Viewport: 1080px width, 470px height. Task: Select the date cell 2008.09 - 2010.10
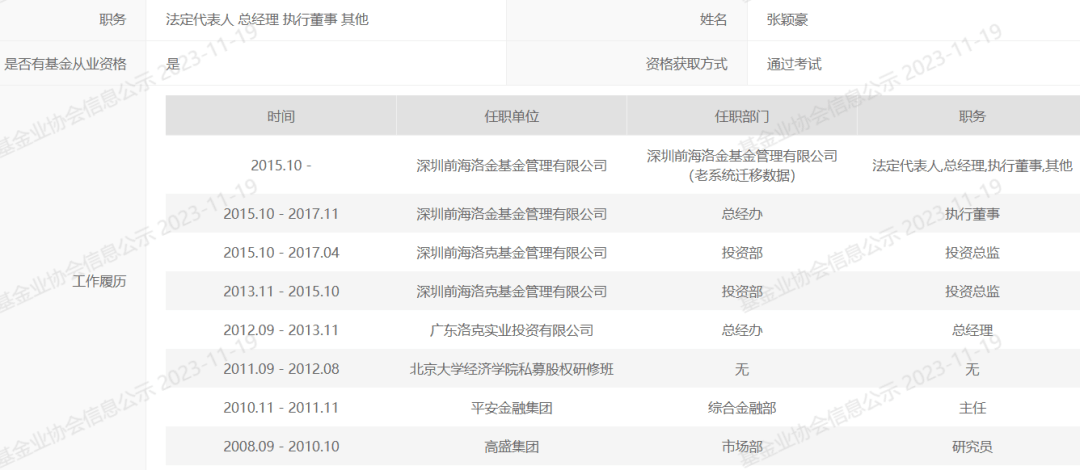point(281,447)
